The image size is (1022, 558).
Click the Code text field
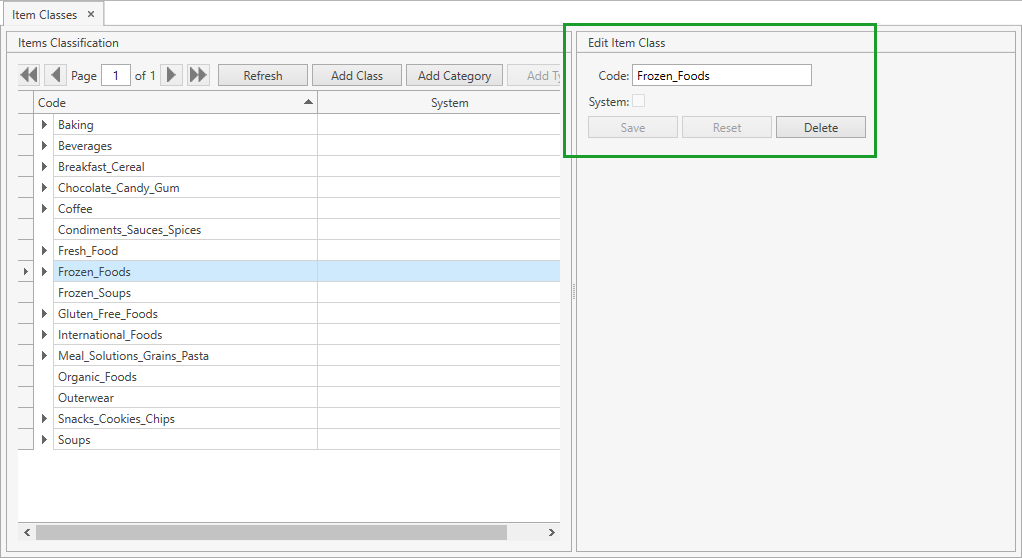(721, 76)
